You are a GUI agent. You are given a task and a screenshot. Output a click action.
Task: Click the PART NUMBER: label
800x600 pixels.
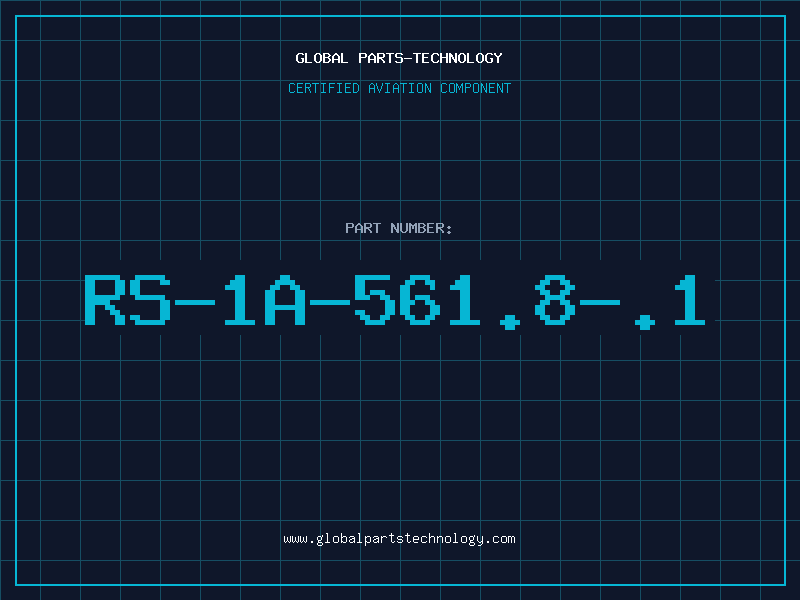tap(398, 228)
